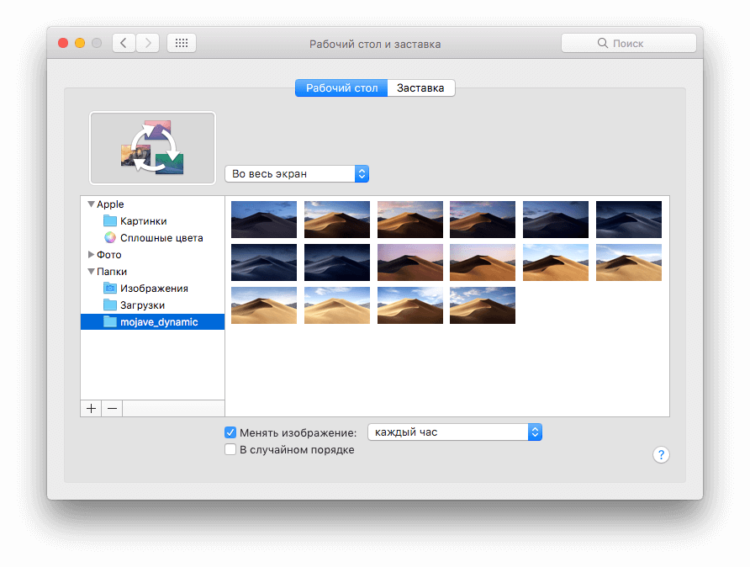Viewport: 750px width, 567px height.
Task: Remove folder with the minus button
Action: [112, 409]
